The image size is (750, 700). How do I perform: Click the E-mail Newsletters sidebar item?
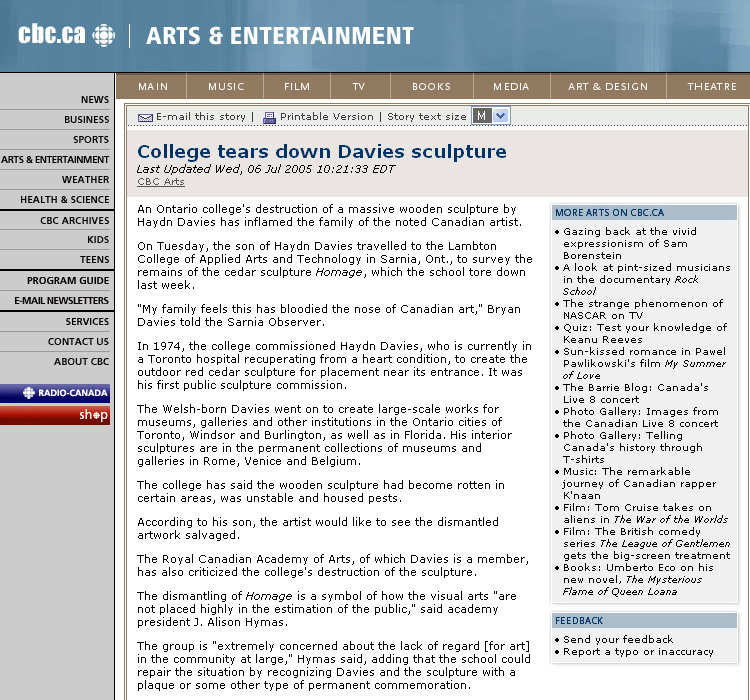[x=62, y=301]
